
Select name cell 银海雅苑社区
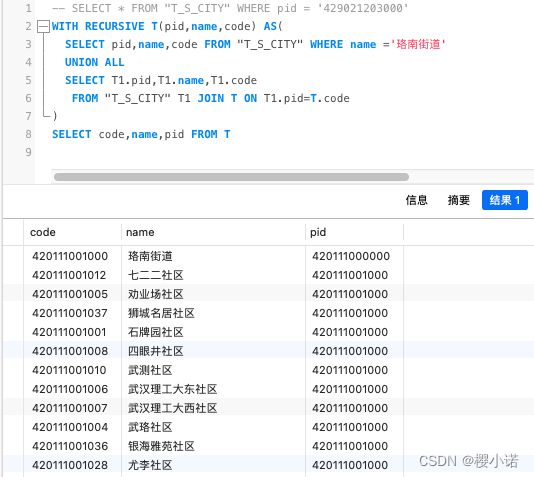[x=161, y=446]
